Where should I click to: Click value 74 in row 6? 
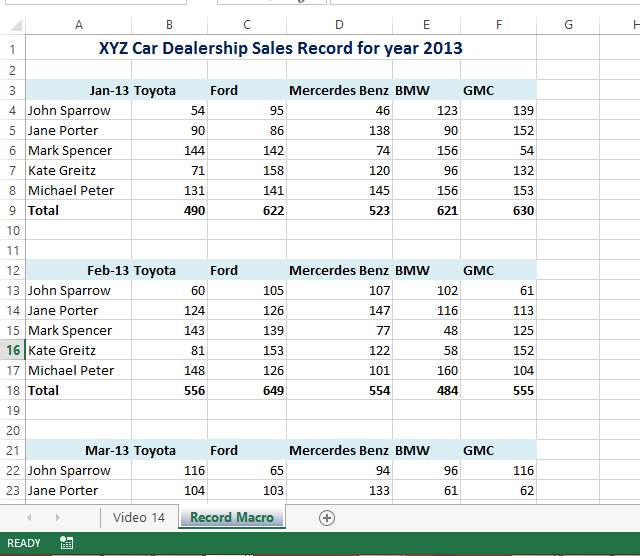[339, 150]
